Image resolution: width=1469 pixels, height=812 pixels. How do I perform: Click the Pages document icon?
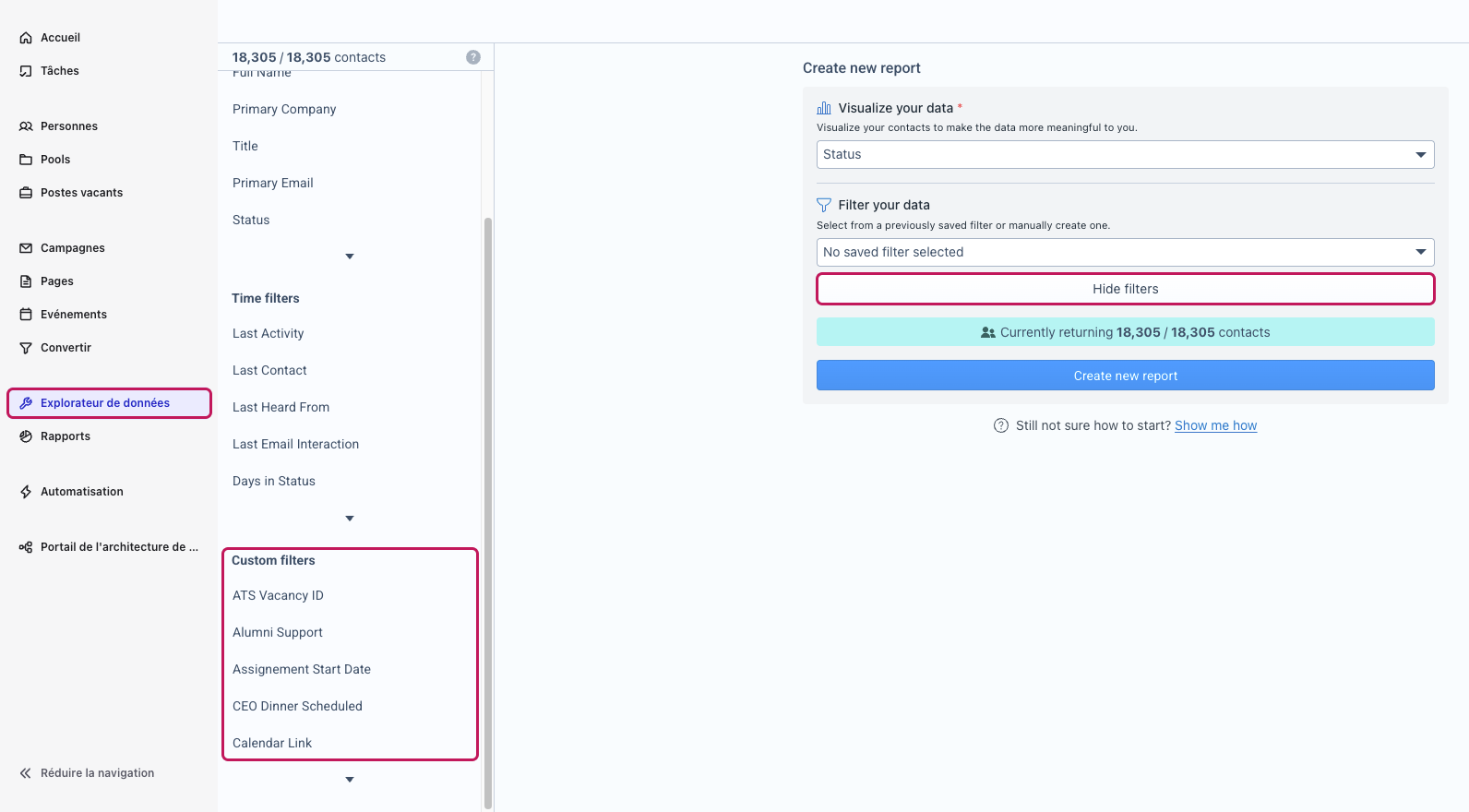pos(26,281)
